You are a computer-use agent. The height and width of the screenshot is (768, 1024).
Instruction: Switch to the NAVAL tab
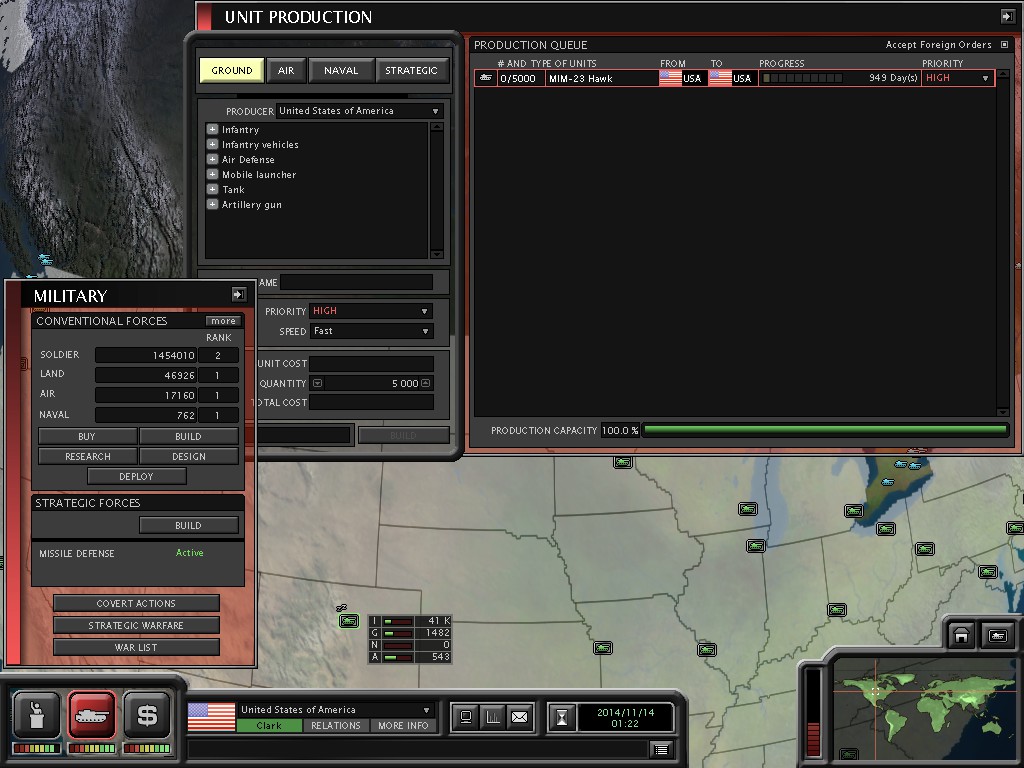[x=341, y=70]
